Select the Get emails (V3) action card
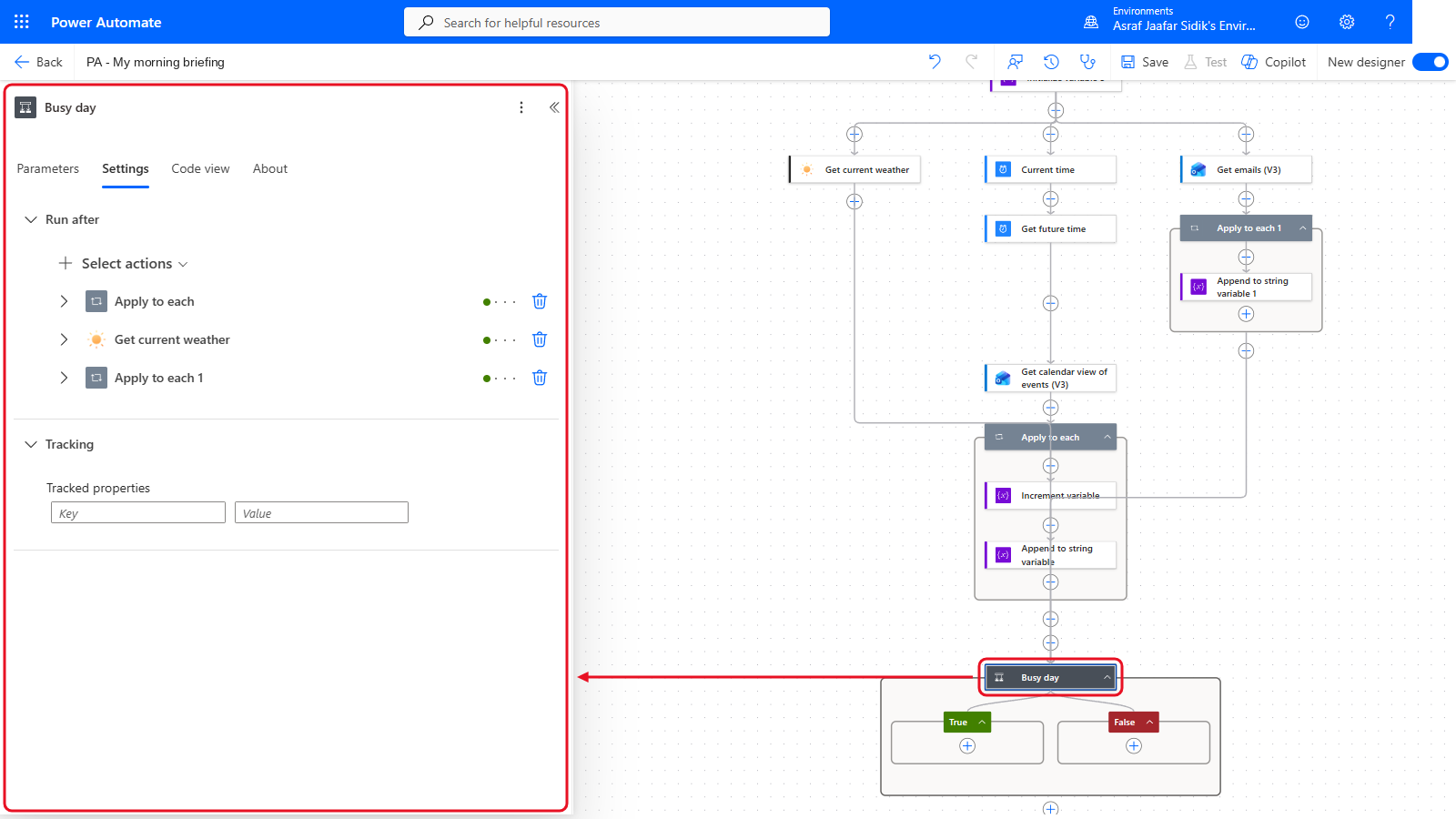1456x819 pixels. point(1247,170)
